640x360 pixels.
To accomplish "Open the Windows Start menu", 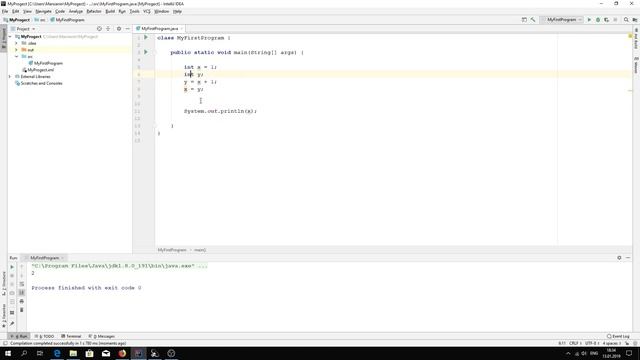I will click(x=8, y=353).
